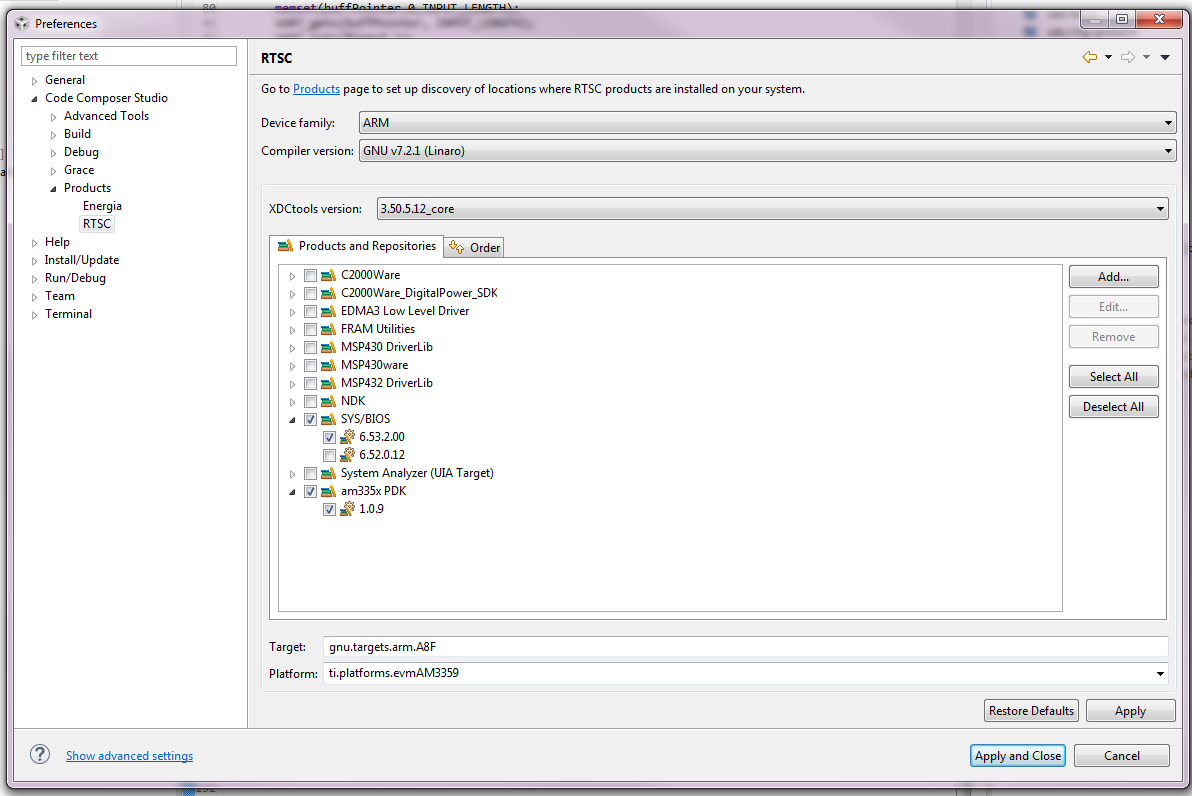Open the preferences view menu arrow
Image resolution: width=1192 pixels, height=796 pixels.
click(x=1165, y=57)
